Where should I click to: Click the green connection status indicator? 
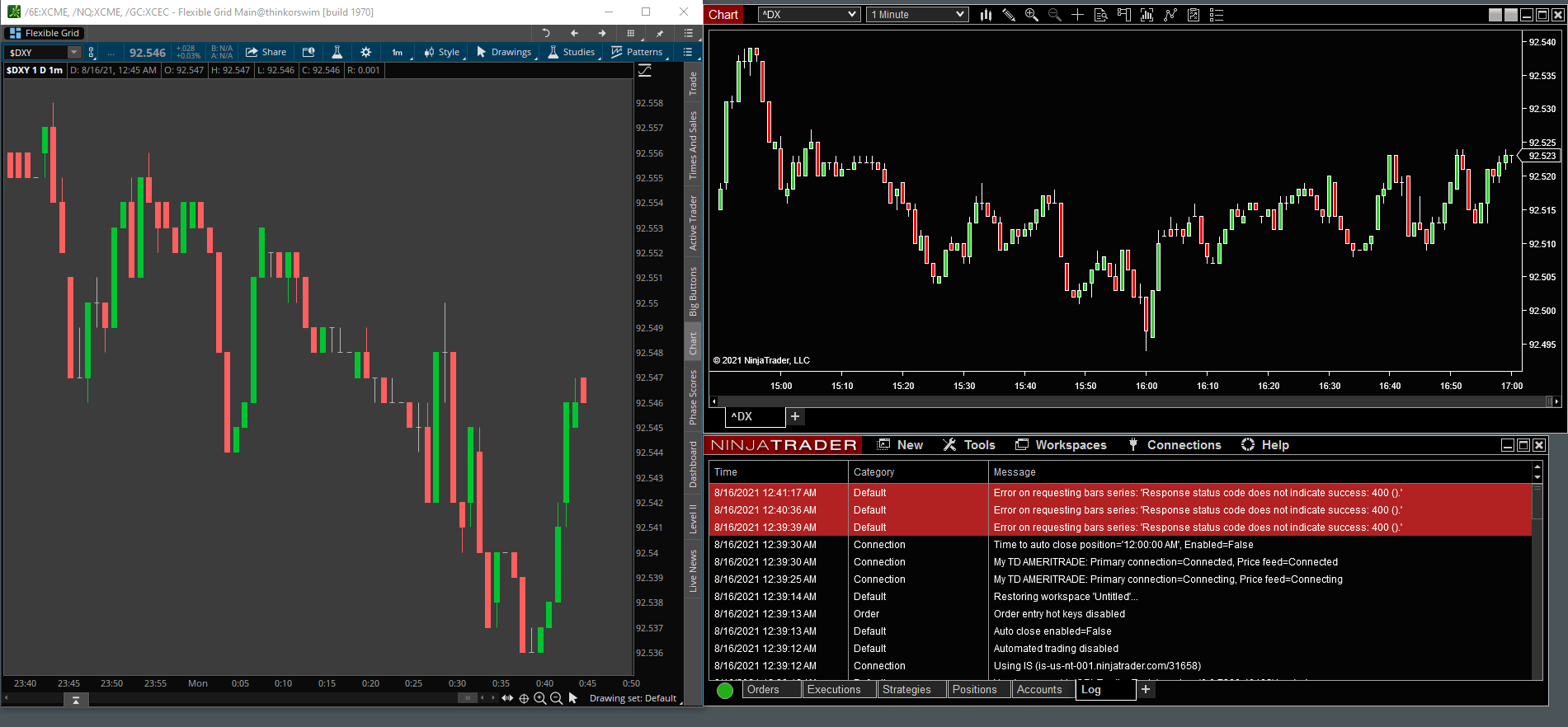tap(725, 691)
